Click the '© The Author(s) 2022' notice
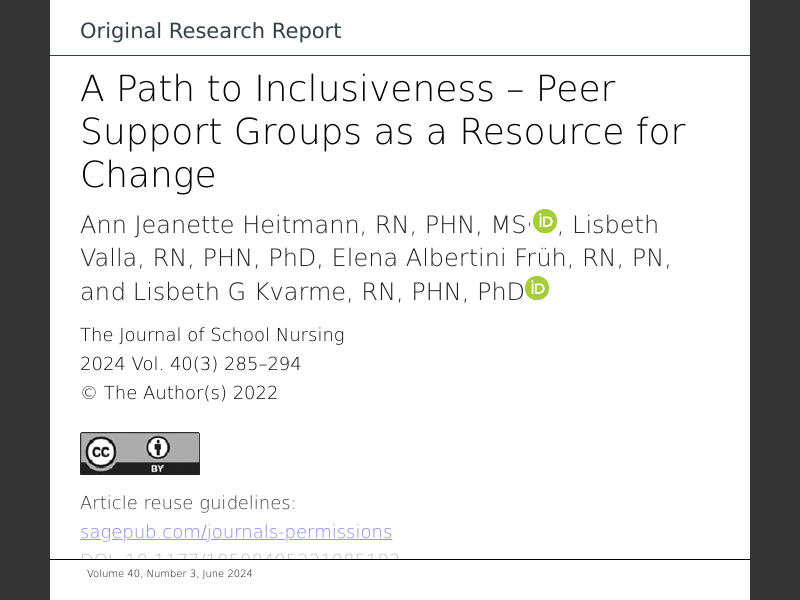The image size is (800, 600). [x=179, y=393]
